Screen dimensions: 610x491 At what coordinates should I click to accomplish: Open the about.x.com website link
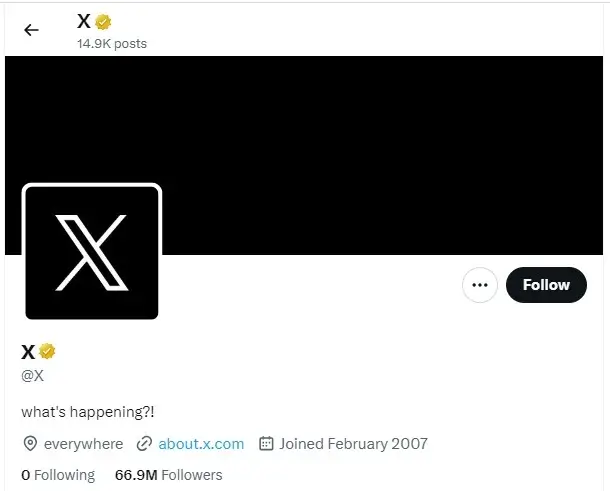point(201,444)
